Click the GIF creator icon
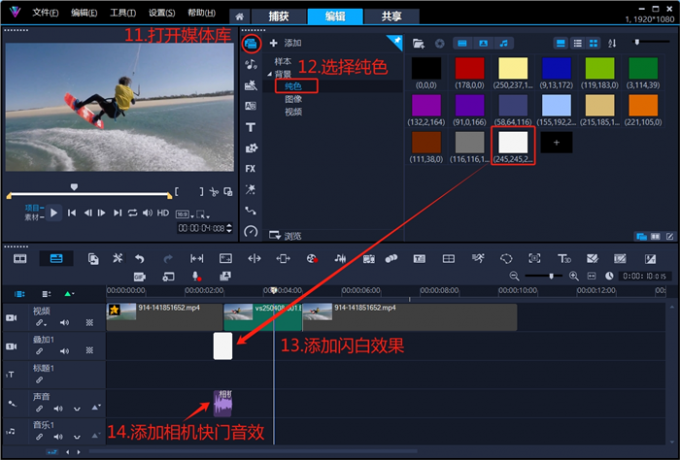The height and width of the screenshot is (460, 680). click(x=140, y=277)
